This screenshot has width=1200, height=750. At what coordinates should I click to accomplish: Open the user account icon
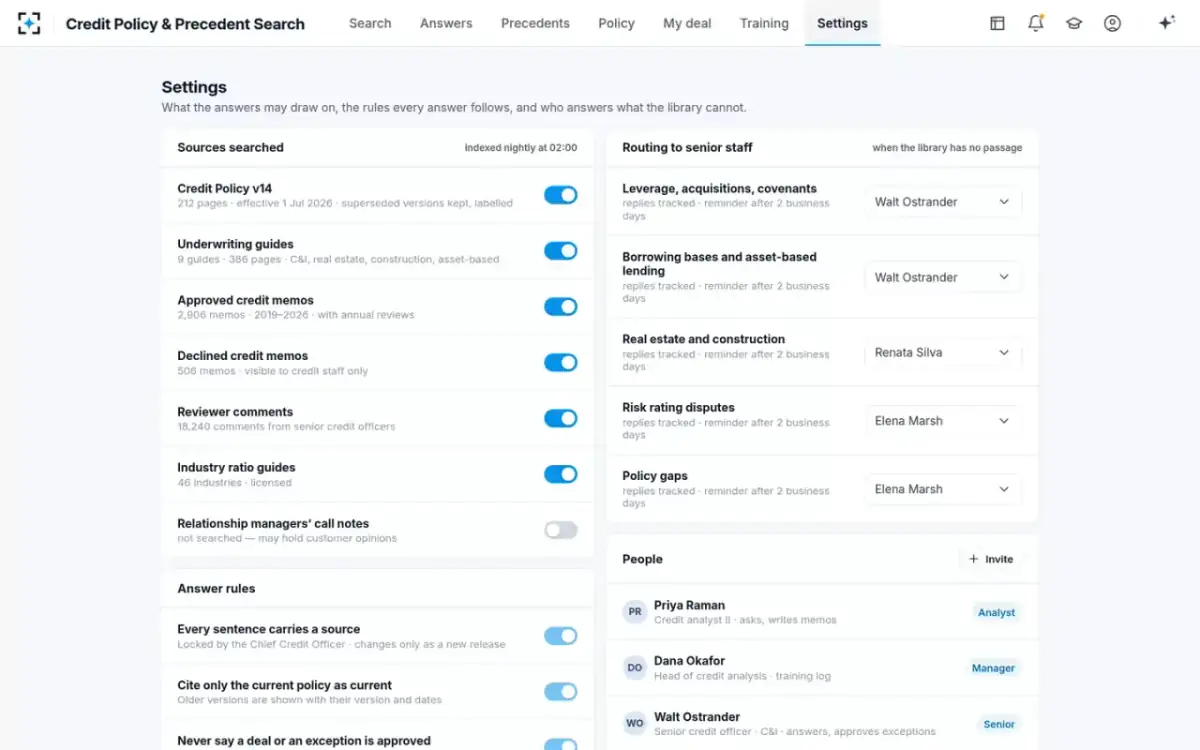point(1112,23)
